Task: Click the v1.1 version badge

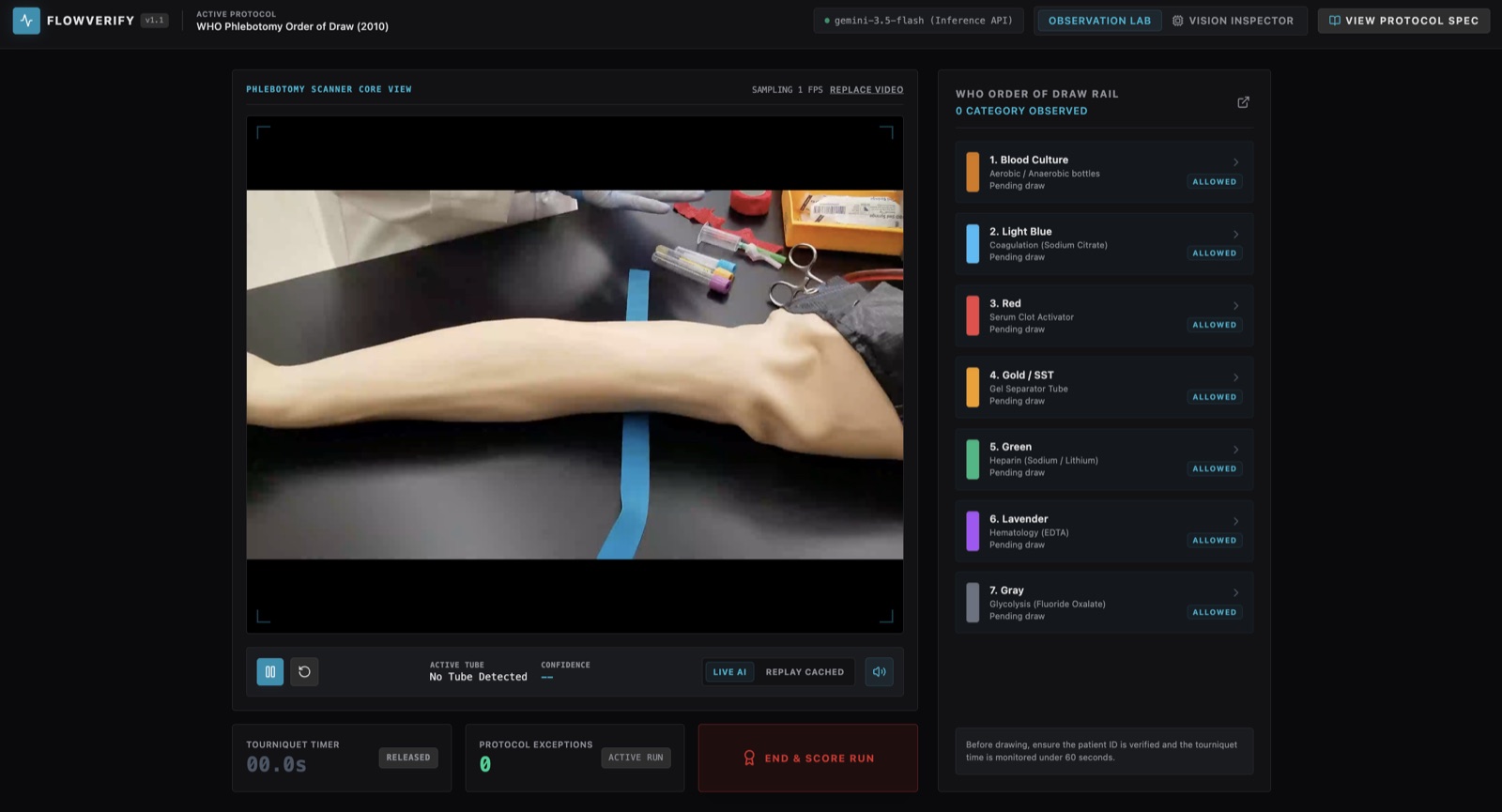Action: (155, 20)
